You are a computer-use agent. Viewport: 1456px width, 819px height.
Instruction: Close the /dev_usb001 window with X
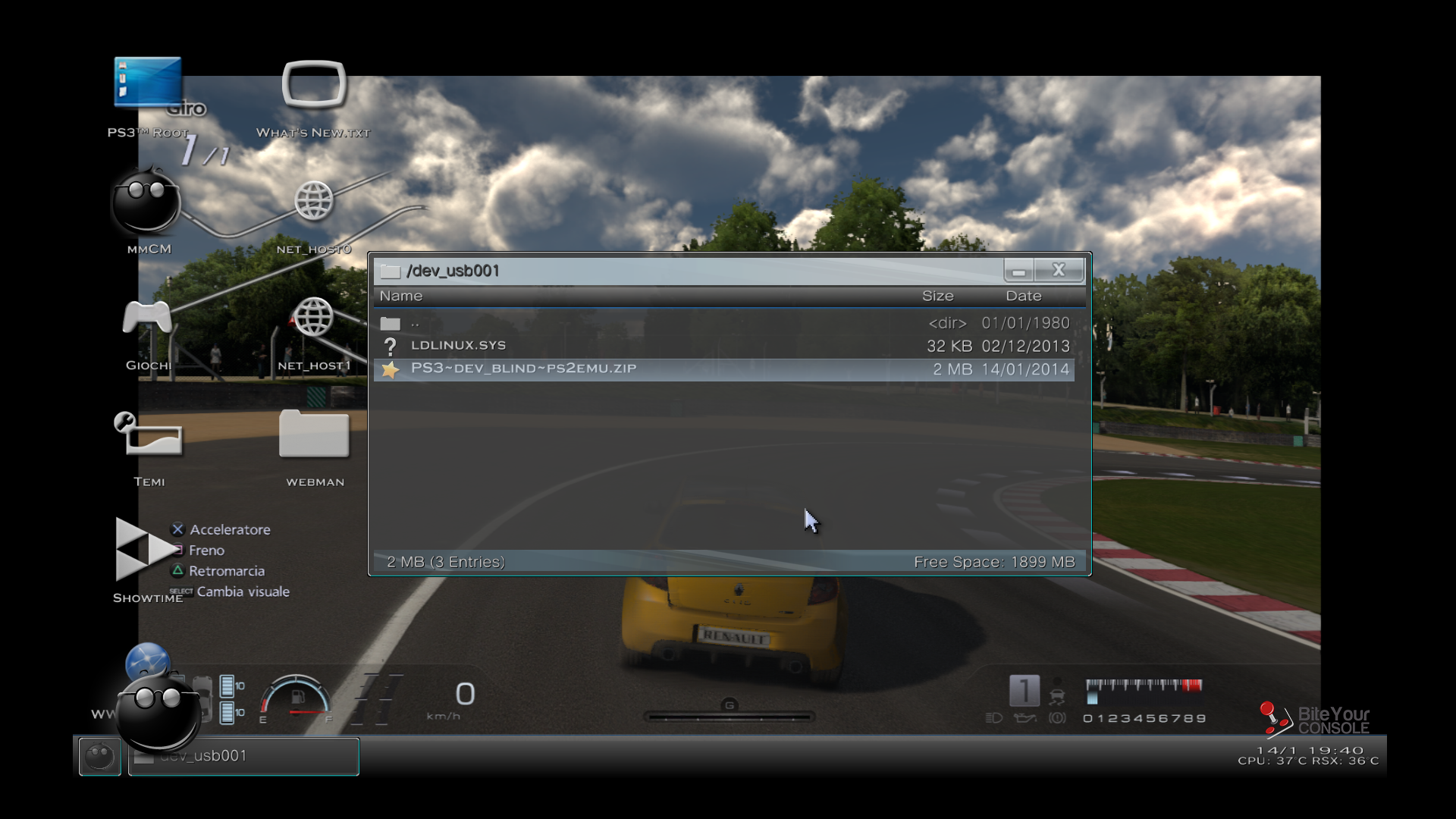click(1059, 270)
